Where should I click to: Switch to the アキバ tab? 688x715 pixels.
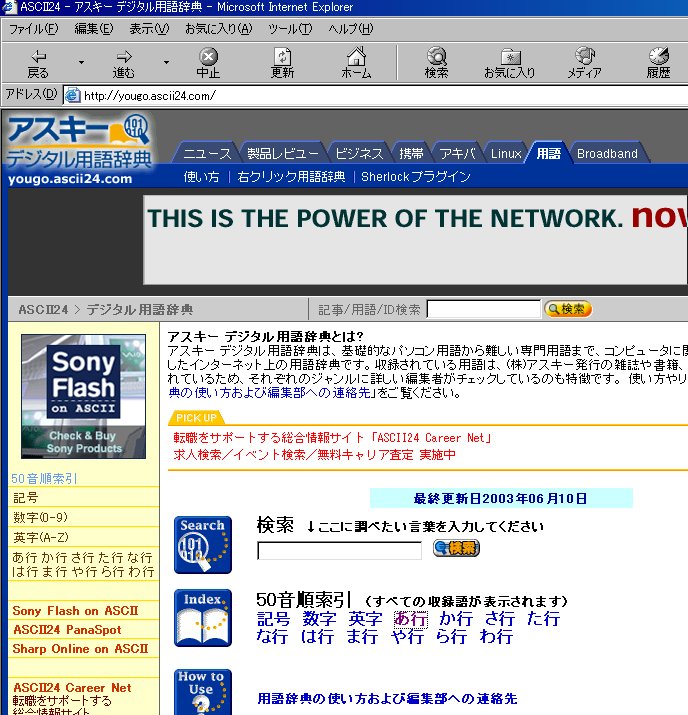coord(457,154)
